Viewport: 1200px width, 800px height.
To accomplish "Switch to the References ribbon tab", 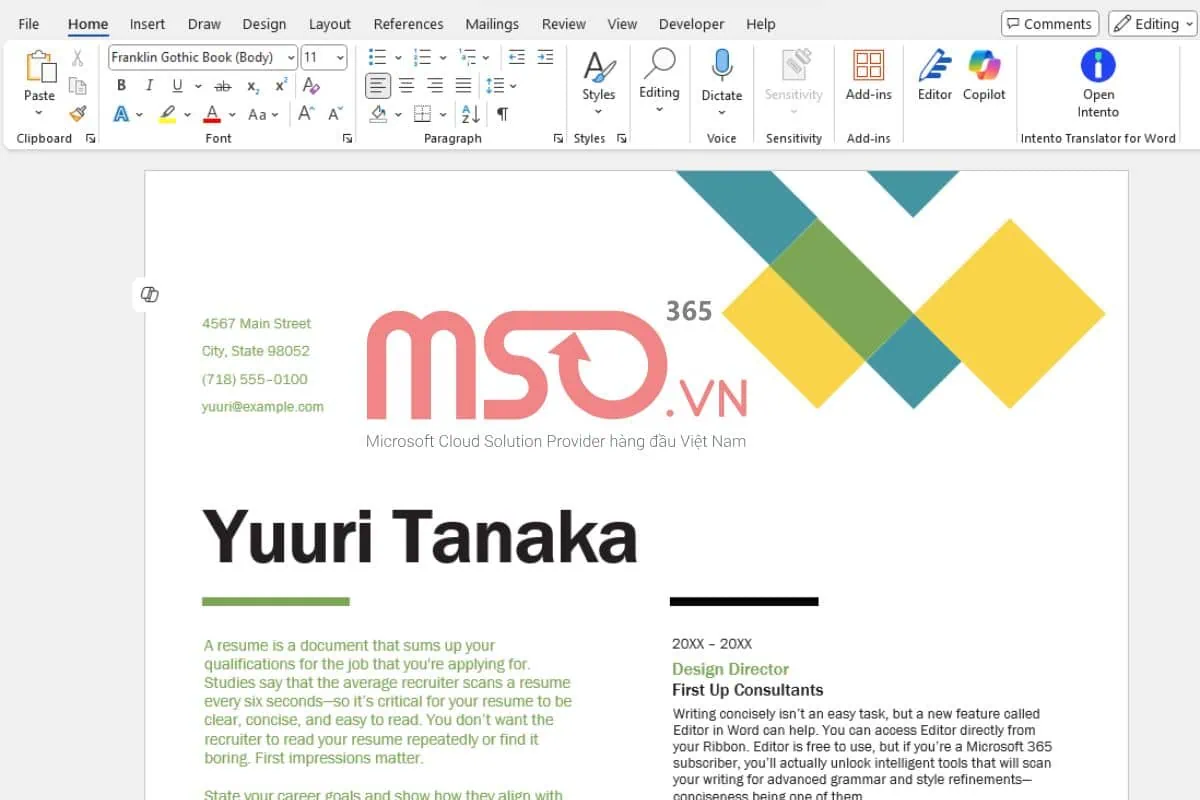I will click(x=408, y=24).
